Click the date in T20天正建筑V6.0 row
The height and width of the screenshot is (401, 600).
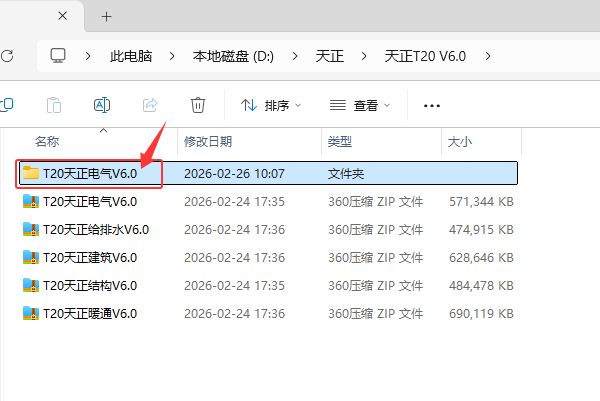[234, 258]
